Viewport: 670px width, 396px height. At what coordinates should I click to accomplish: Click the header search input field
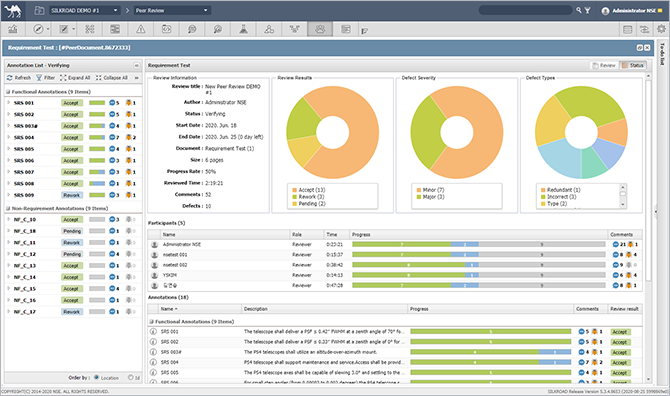[x=526, y=10]
